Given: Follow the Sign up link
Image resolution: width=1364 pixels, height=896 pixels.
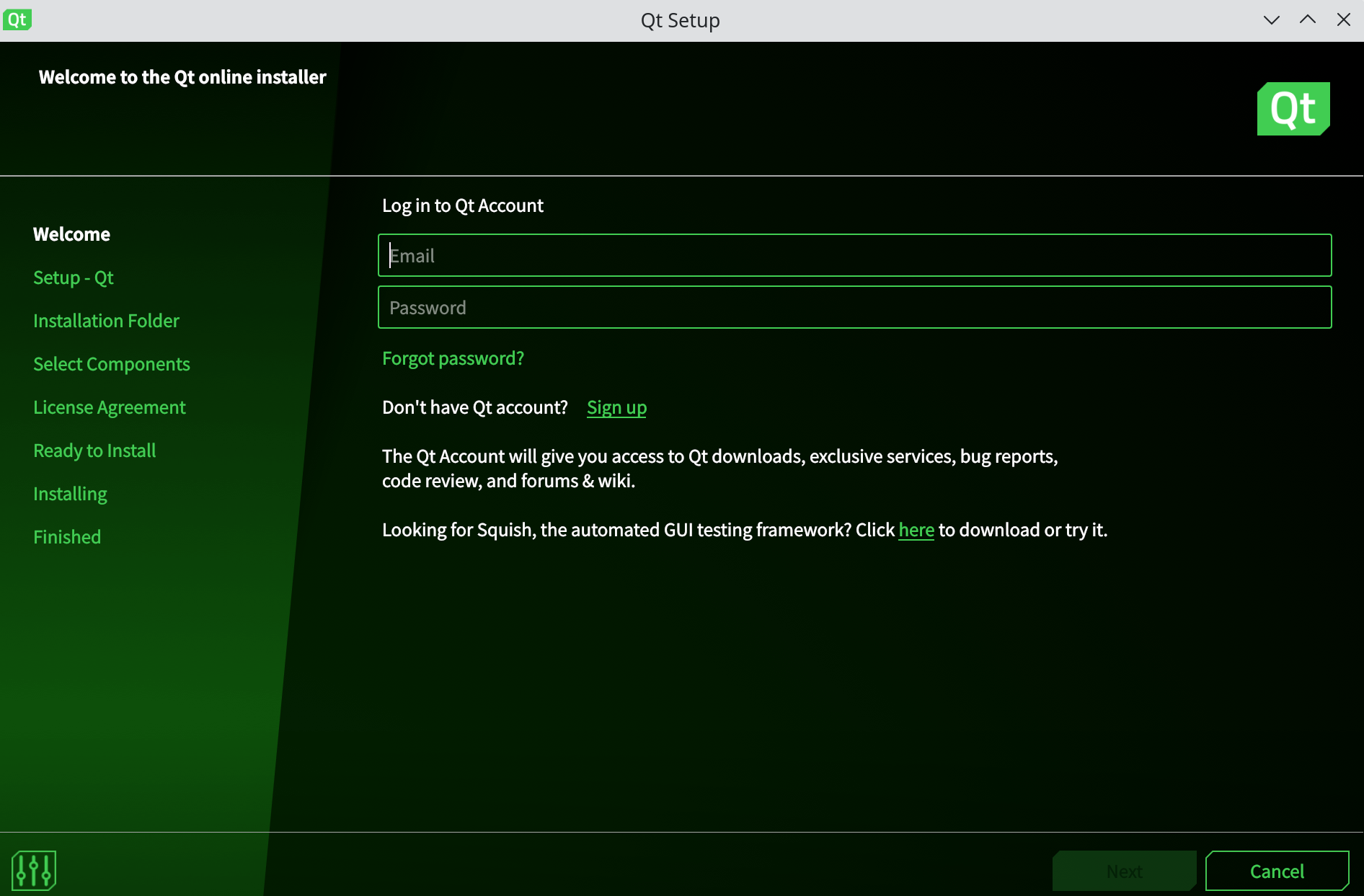Looking at the screenshot, I should pos(616,407).
